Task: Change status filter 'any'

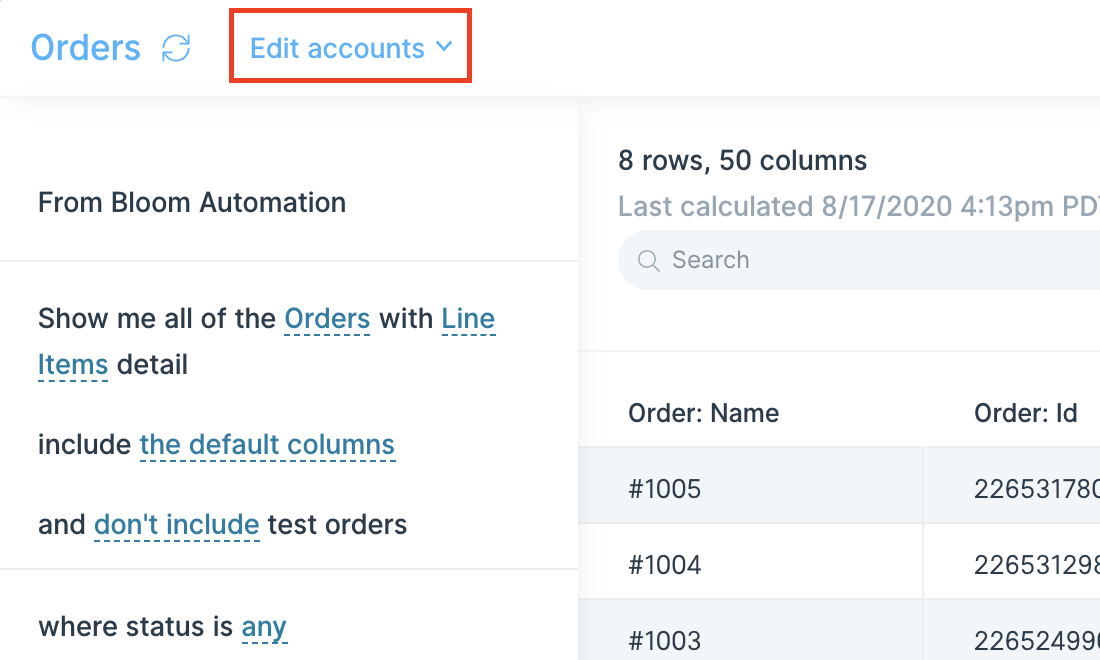Action: point(264,627)
